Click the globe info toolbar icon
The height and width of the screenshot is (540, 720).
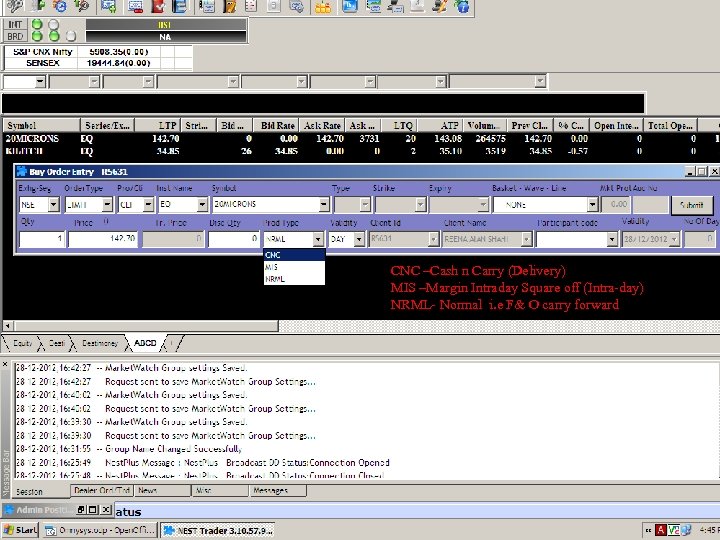462,6
